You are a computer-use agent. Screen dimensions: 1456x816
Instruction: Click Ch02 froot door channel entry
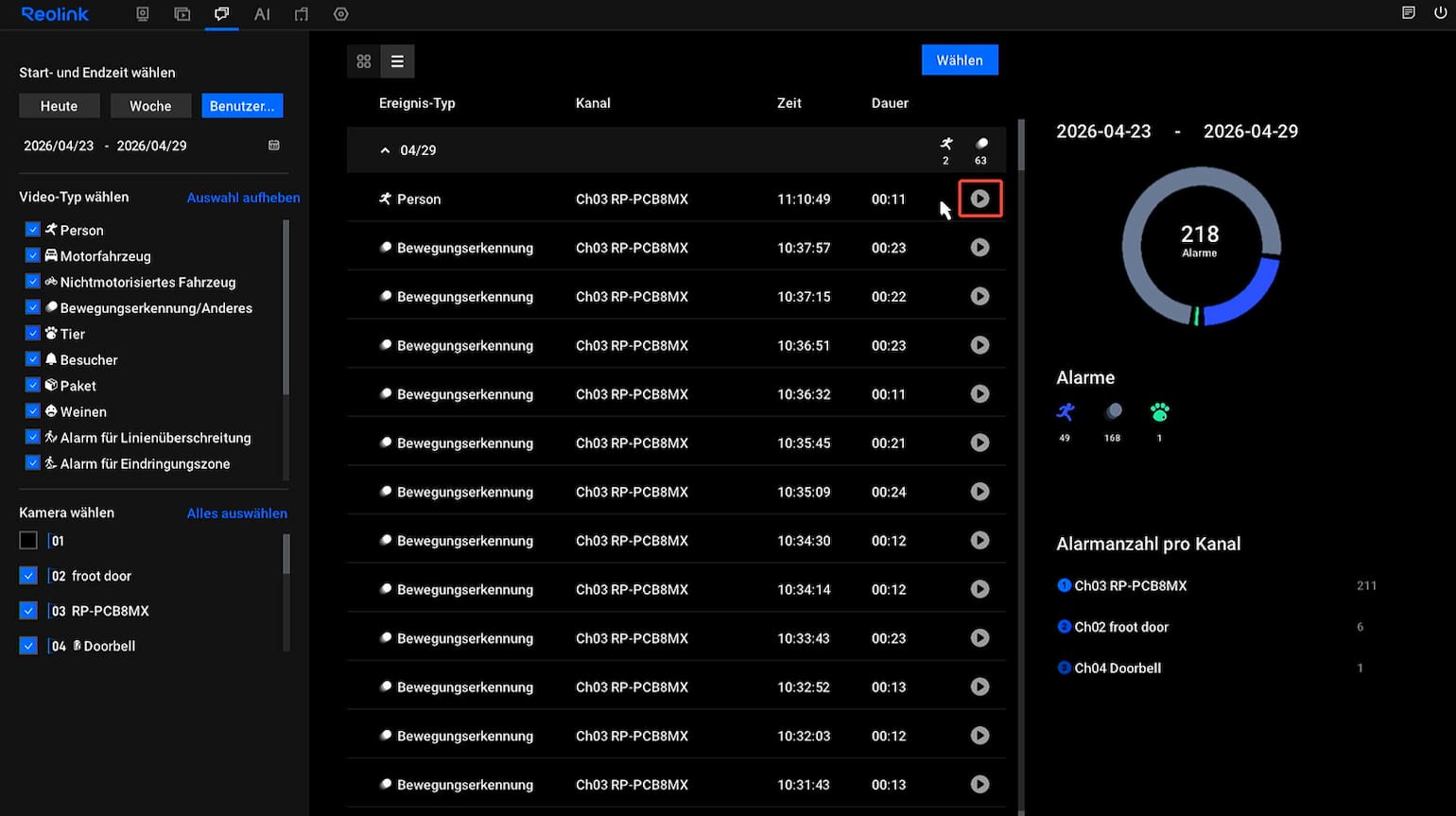point(1121,627)
